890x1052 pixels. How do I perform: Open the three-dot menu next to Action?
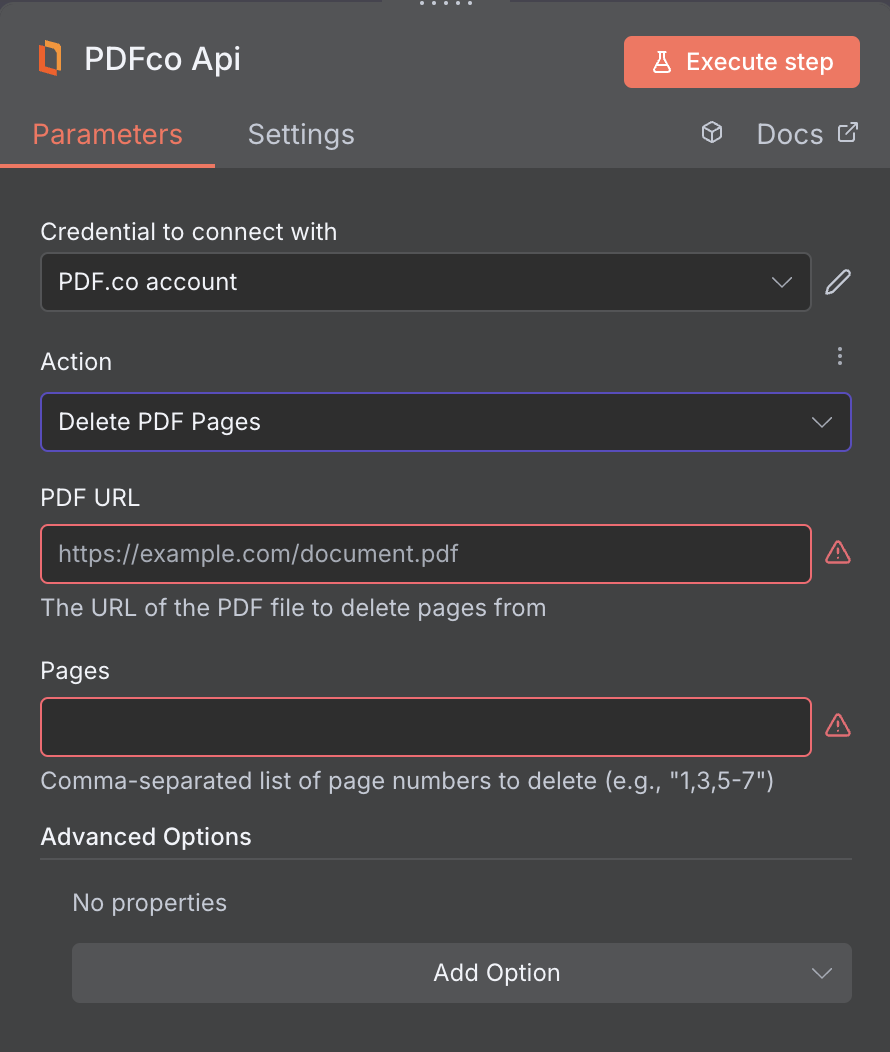[x=840, y=356]
